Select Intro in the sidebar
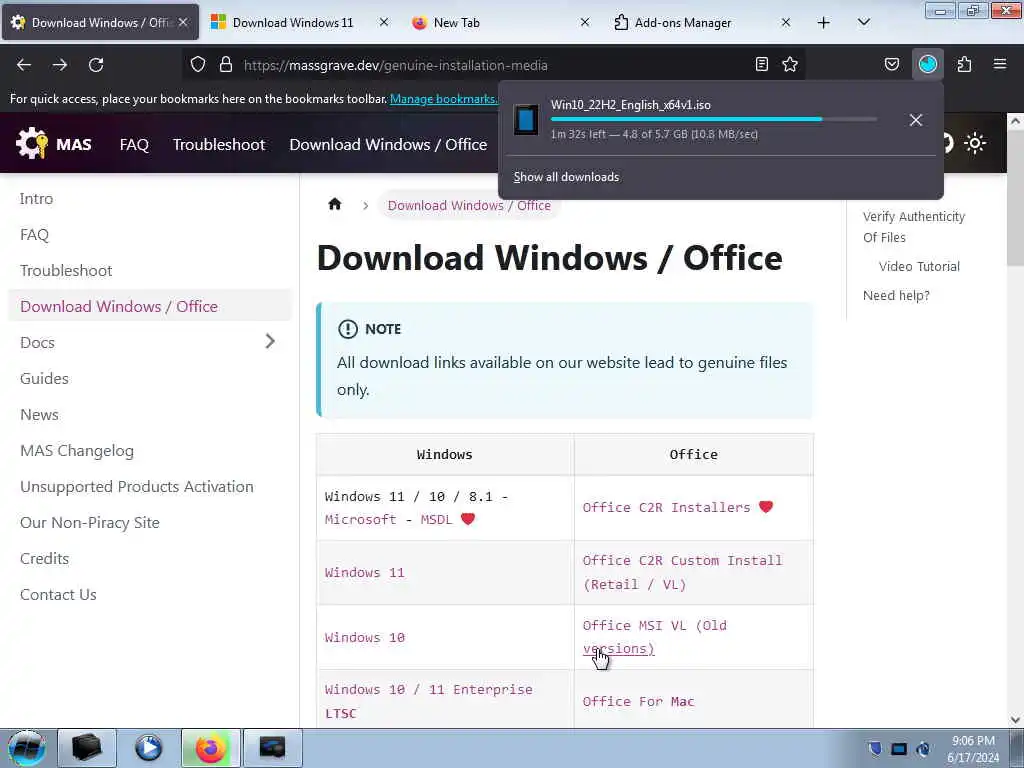Viewport: 1024px width, 768px height. (37, 199)
